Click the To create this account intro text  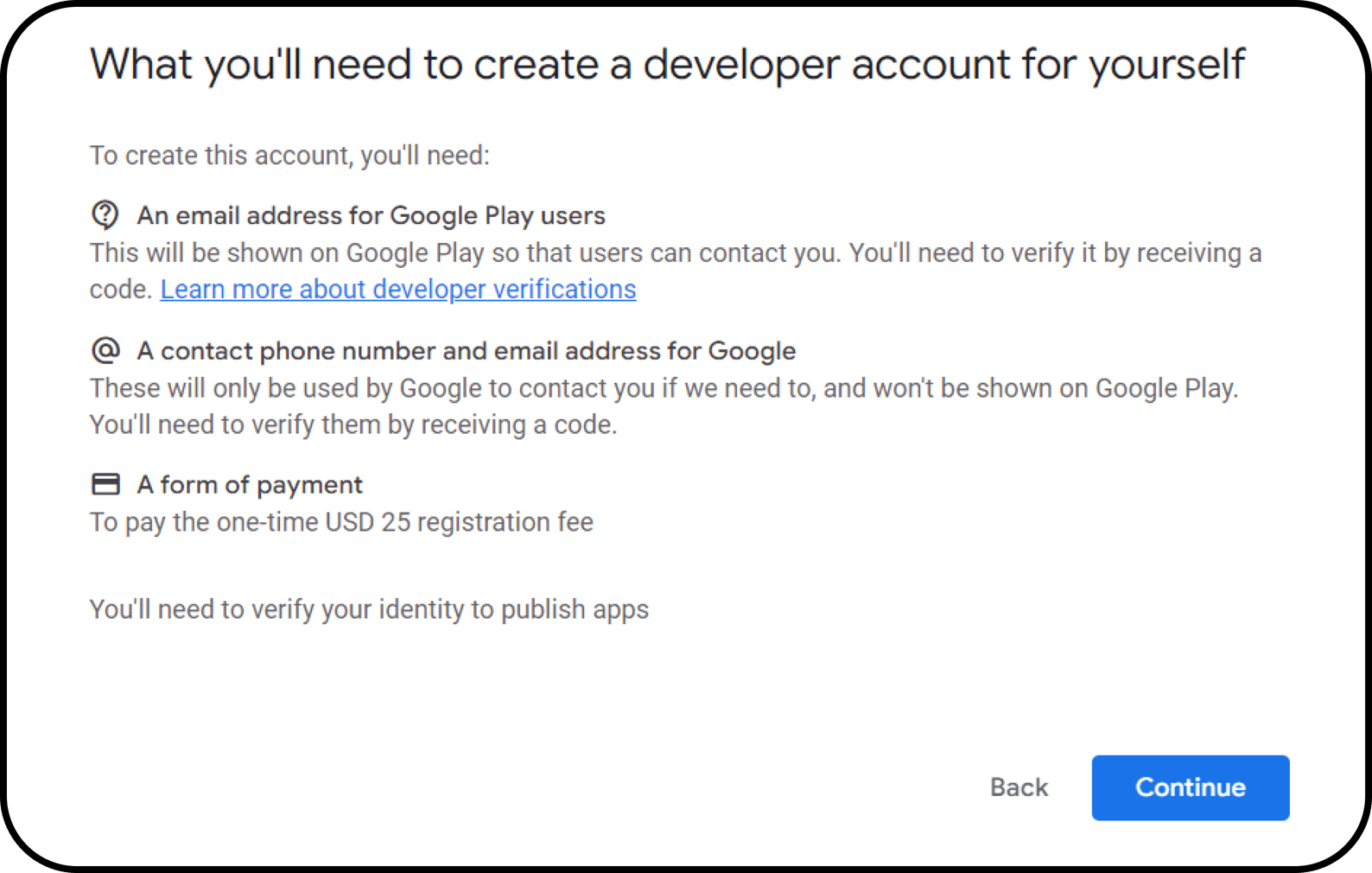click(x=289, y=155)
